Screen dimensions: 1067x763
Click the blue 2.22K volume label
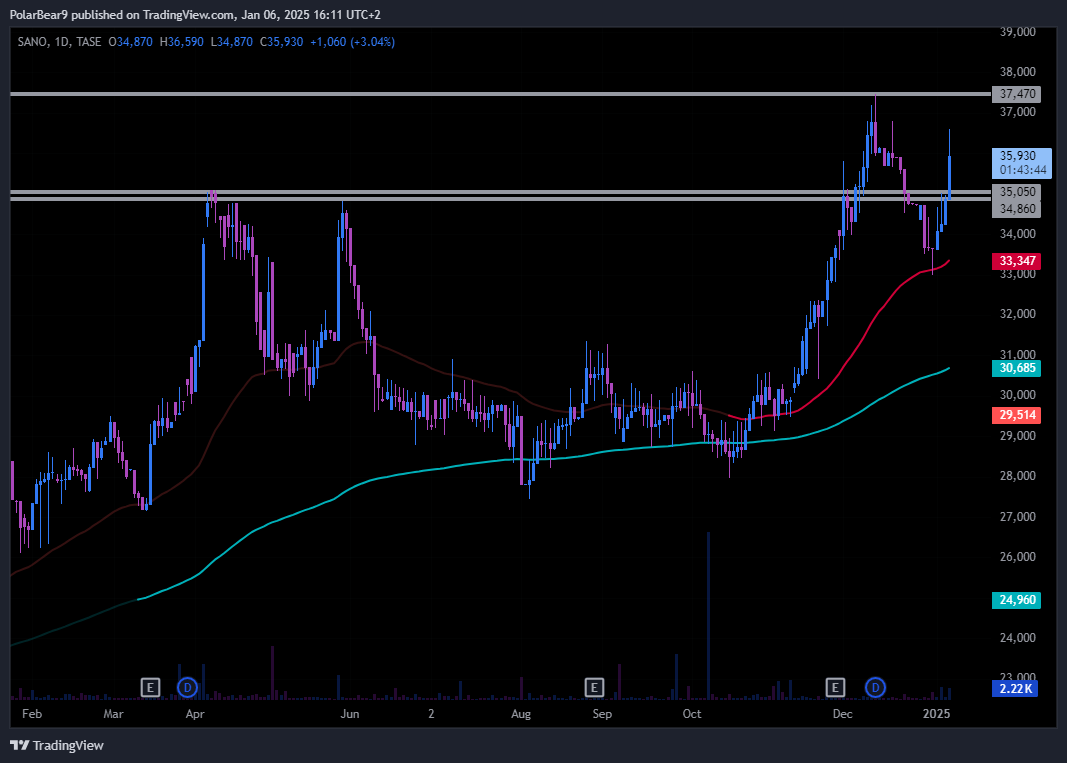point(1015,689)
